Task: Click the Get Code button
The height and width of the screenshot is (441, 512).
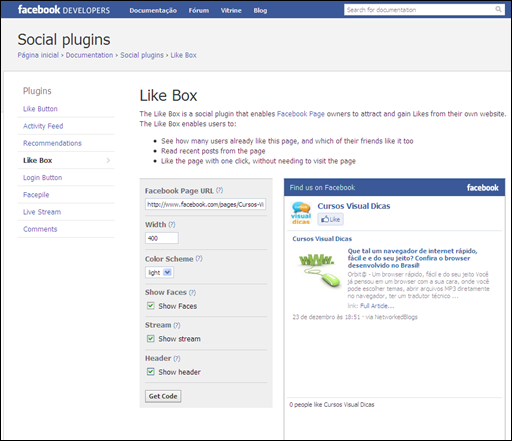Action: [163, 396]
